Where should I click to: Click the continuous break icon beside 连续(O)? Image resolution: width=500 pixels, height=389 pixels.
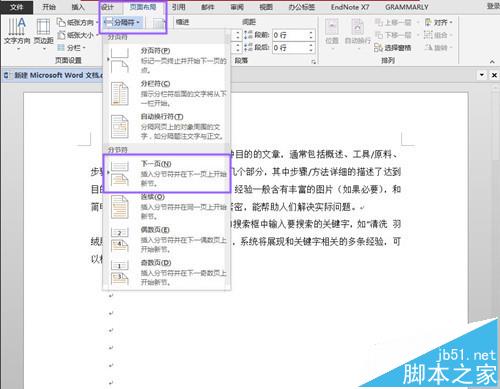119,206
